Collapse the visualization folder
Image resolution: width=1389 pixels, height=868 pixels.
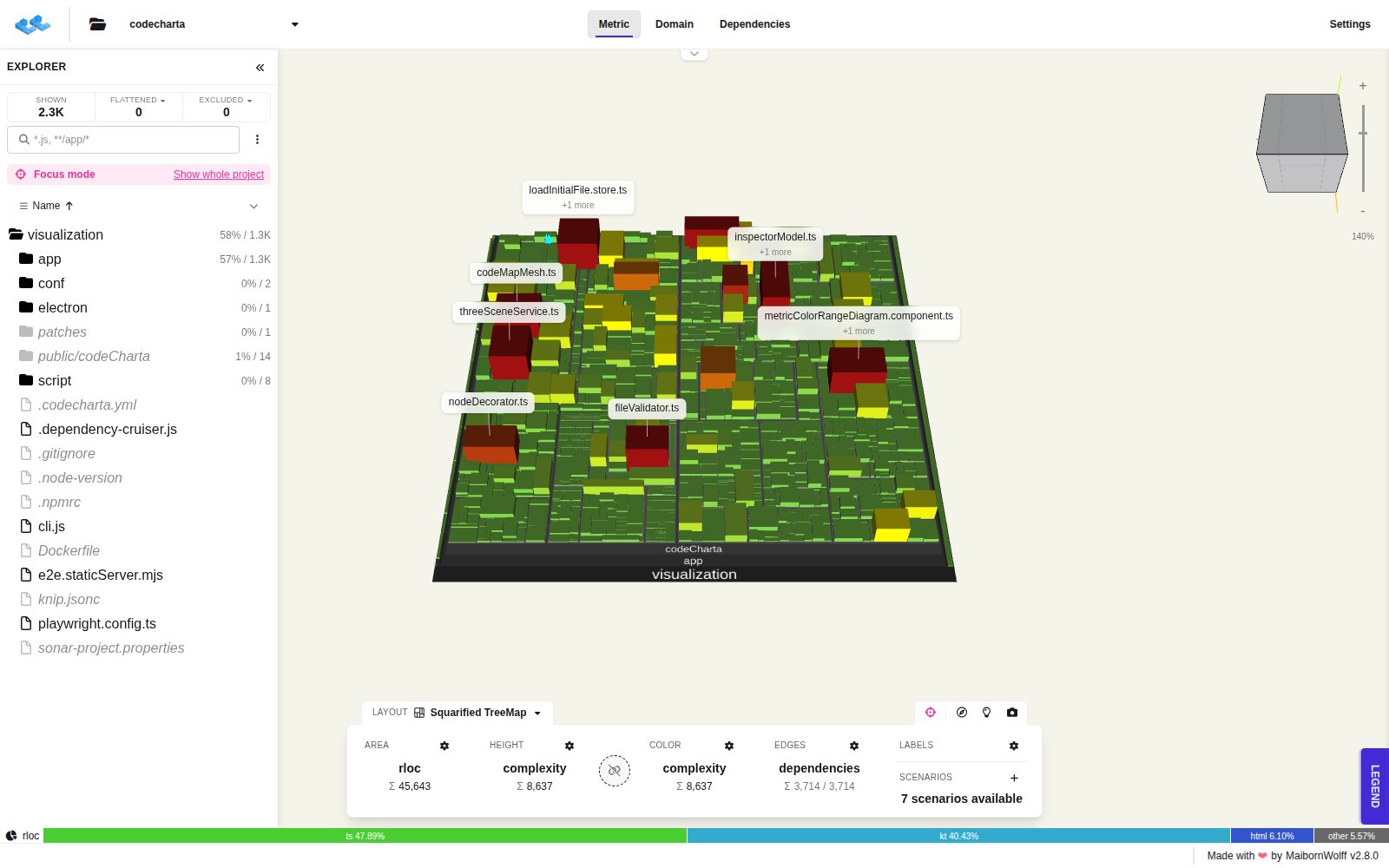click(x=139, y=234)
